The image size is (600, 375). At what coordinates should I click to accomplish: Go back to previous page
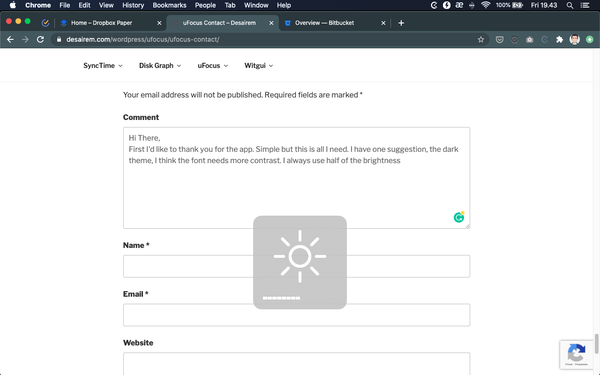point(10,39)
